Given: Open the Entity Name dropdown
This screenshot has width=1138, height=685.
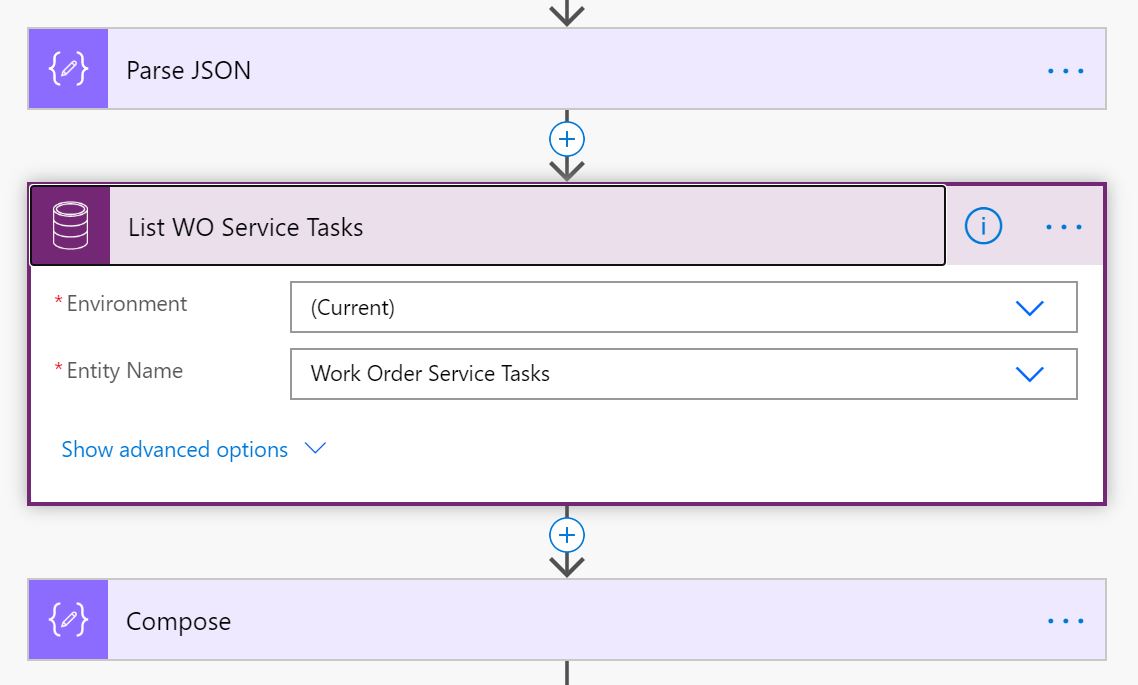Looking at the screenshot, I should click(1031, 374).
